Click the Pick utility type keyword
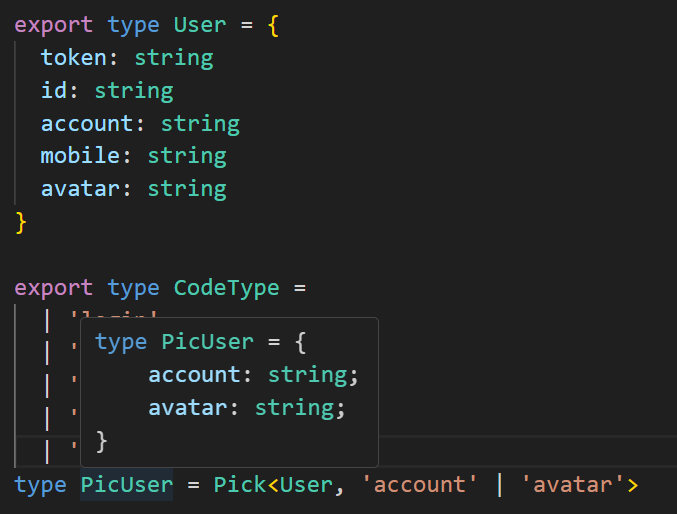This screenshot has width=677, height=514. click(x=239, y=486)
